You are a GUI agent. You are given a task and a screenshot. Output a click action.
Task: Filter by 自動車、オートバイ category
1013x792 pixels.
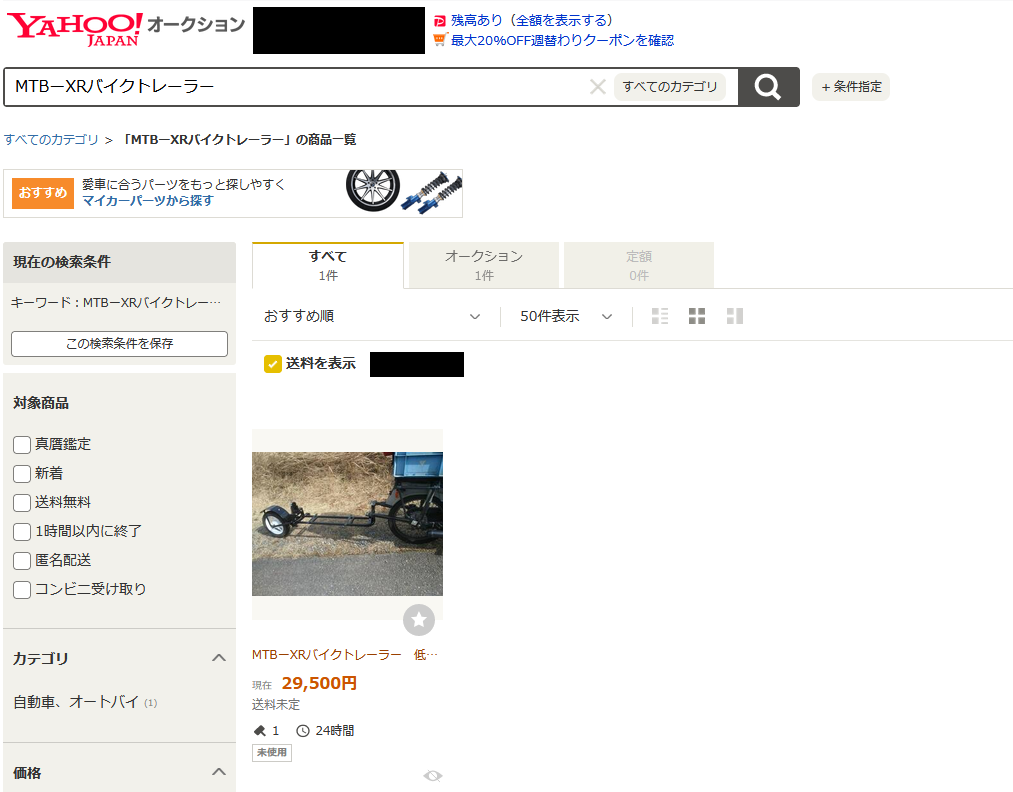pos(76,702)
